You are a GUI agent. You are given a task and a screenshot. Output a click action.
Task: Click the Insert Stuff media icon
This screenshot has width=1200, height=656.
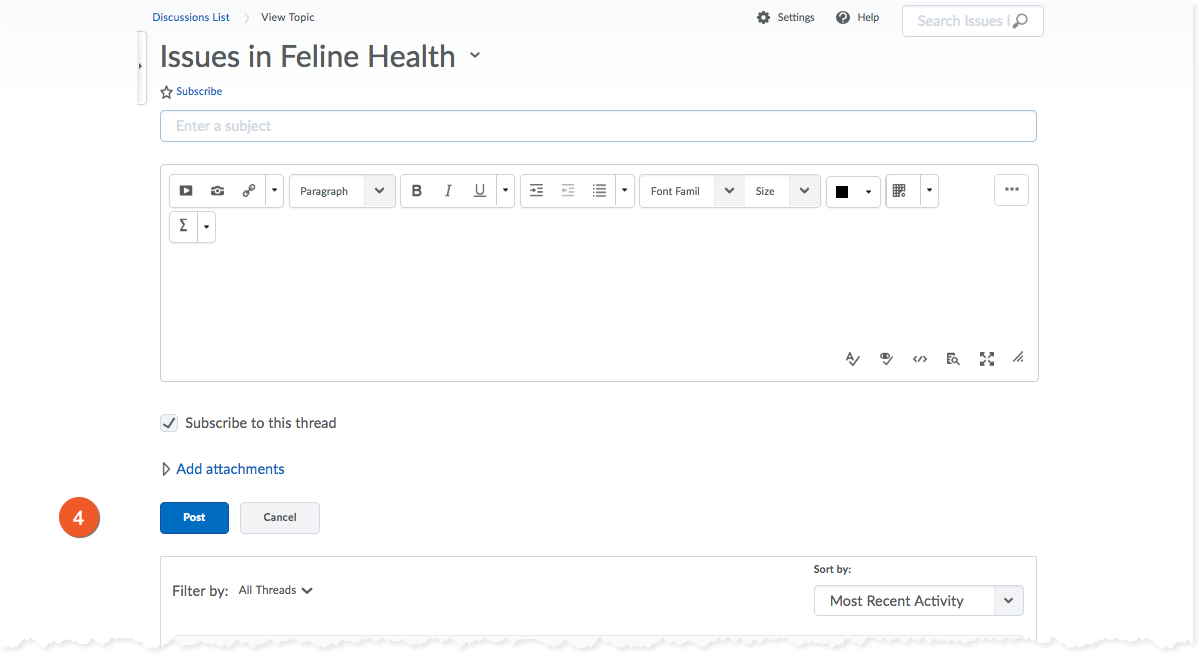(186, 191)
